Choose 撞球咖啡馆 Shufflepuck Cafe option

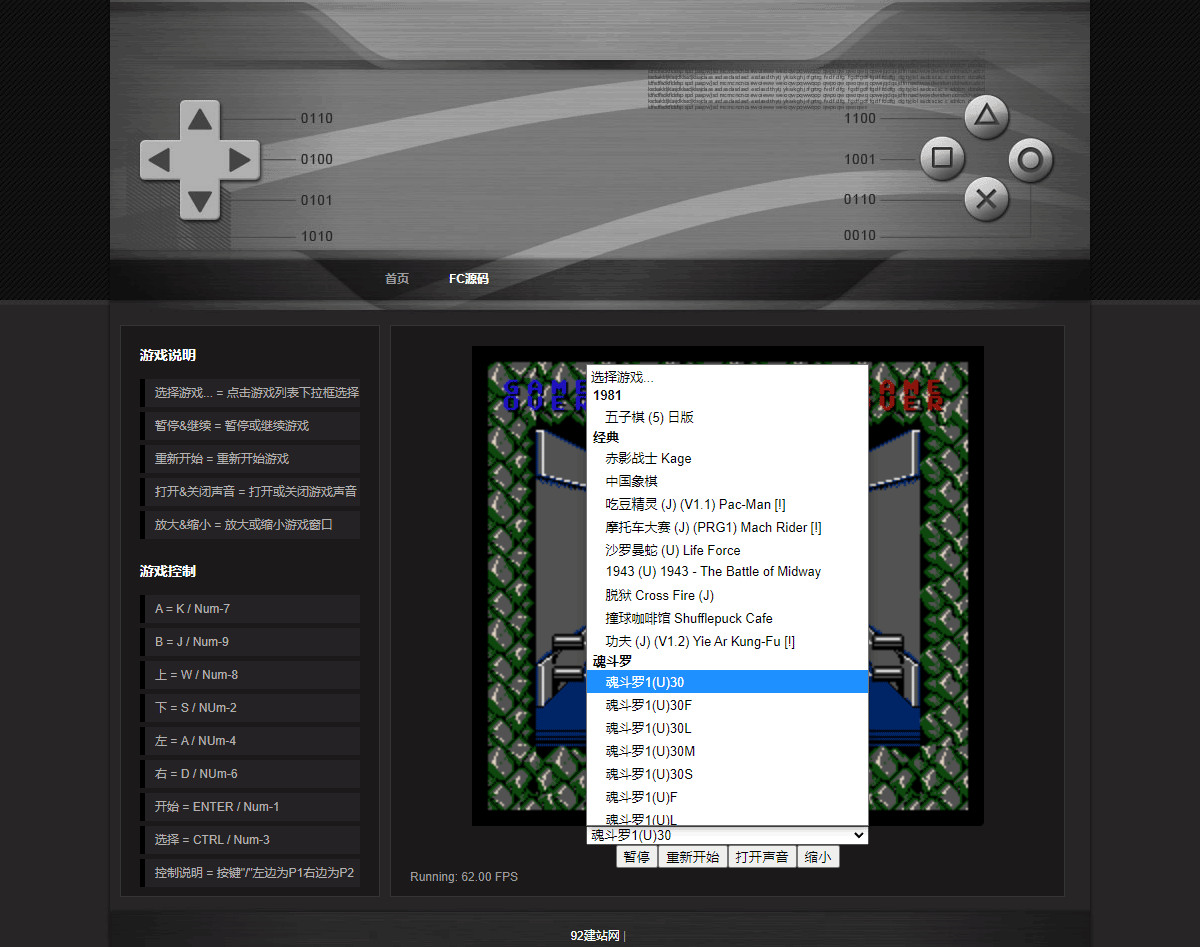click(x=727, y=618)
